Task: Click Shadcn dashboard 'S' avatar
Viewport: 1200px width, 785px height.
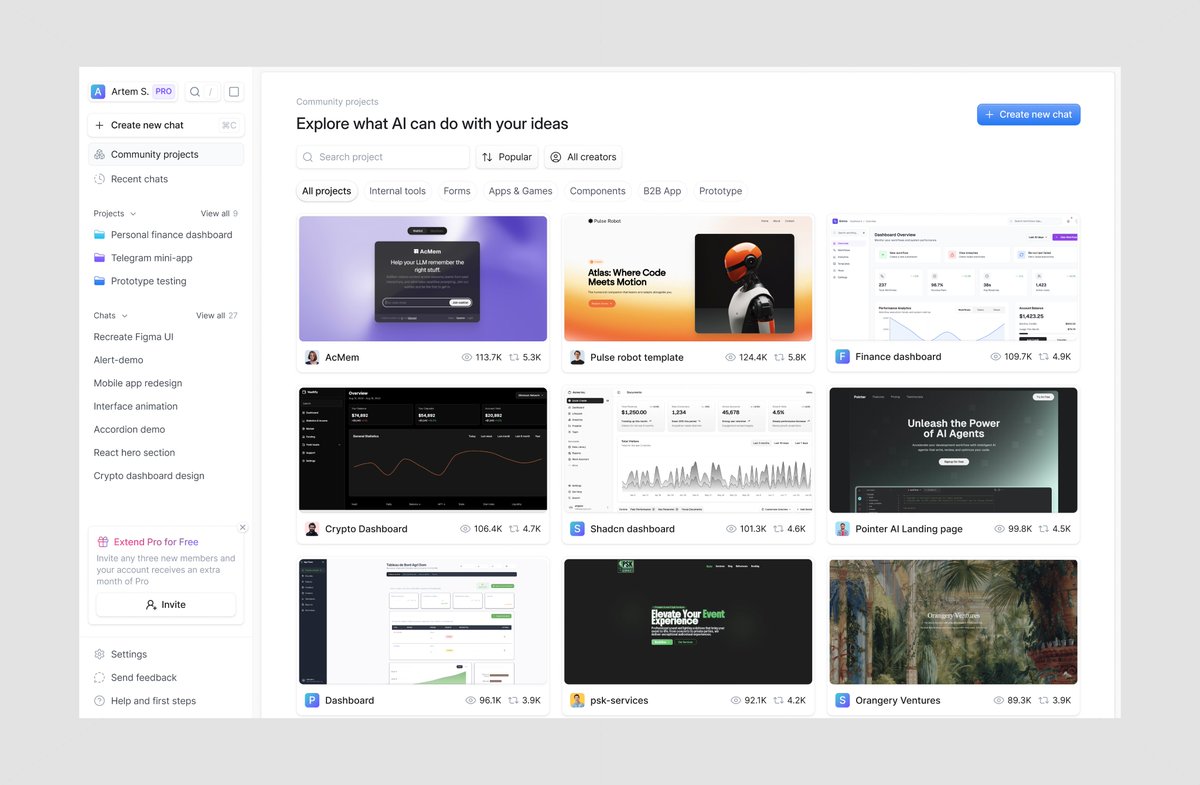Action: click(577, 529)
